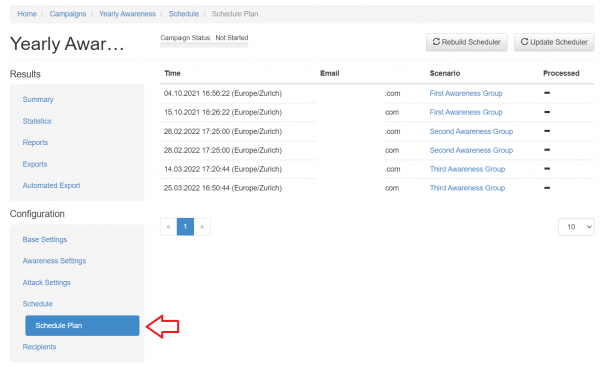Open Attack Settings configuration
This screenshot has height=367, width=600.
click(x=47, y=282)
